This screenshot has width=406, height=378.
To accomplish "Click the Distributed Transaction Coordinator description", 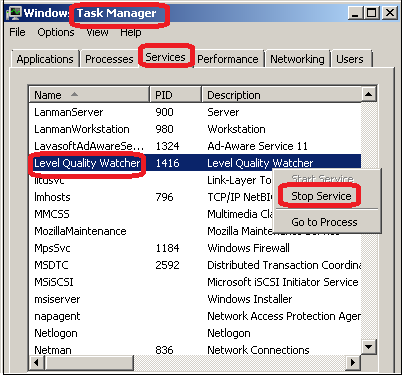I will [x=284, y=265].
